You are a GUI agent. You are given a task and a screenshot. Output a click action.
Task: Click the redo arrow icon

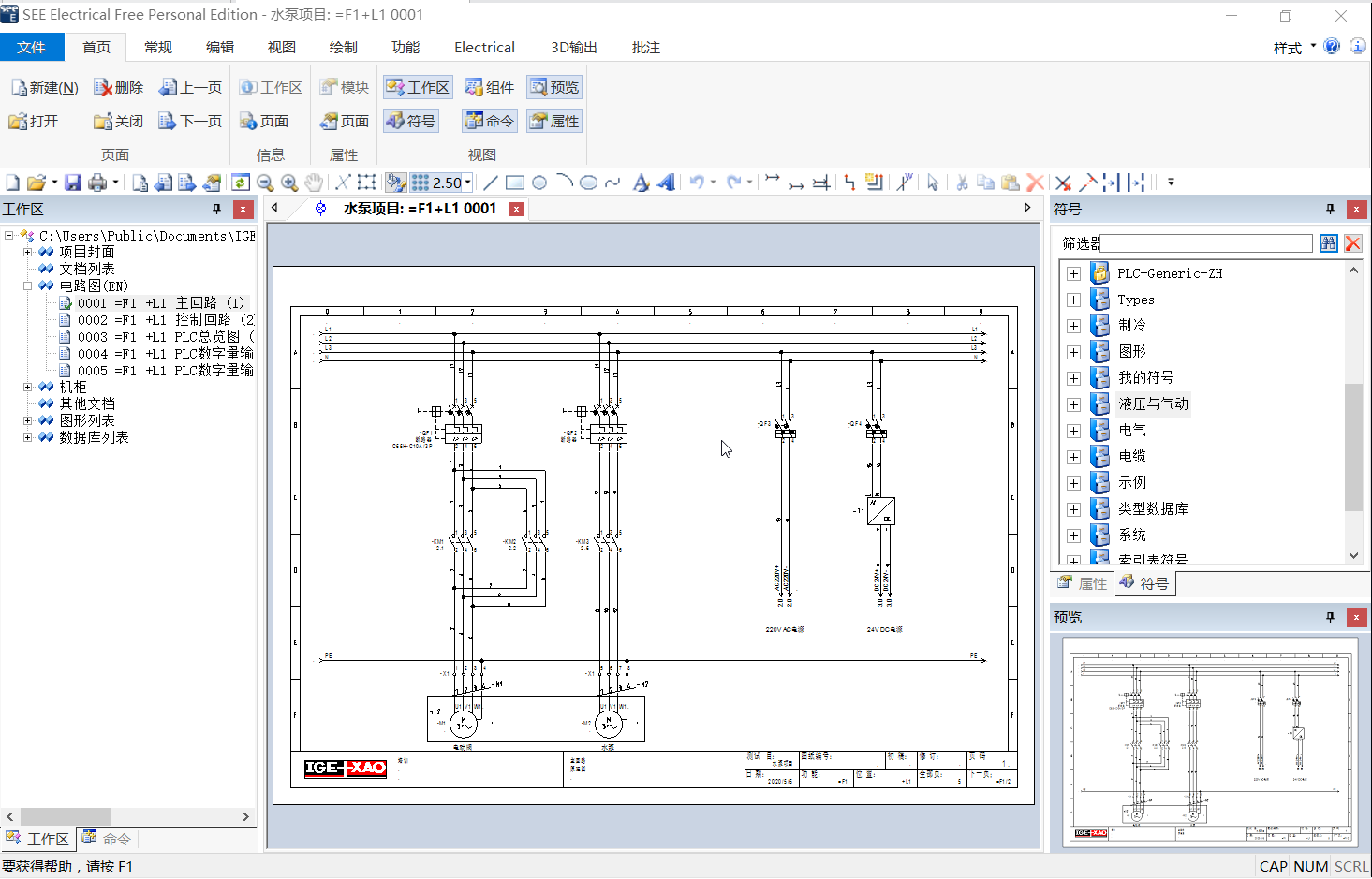coord(734,183)
